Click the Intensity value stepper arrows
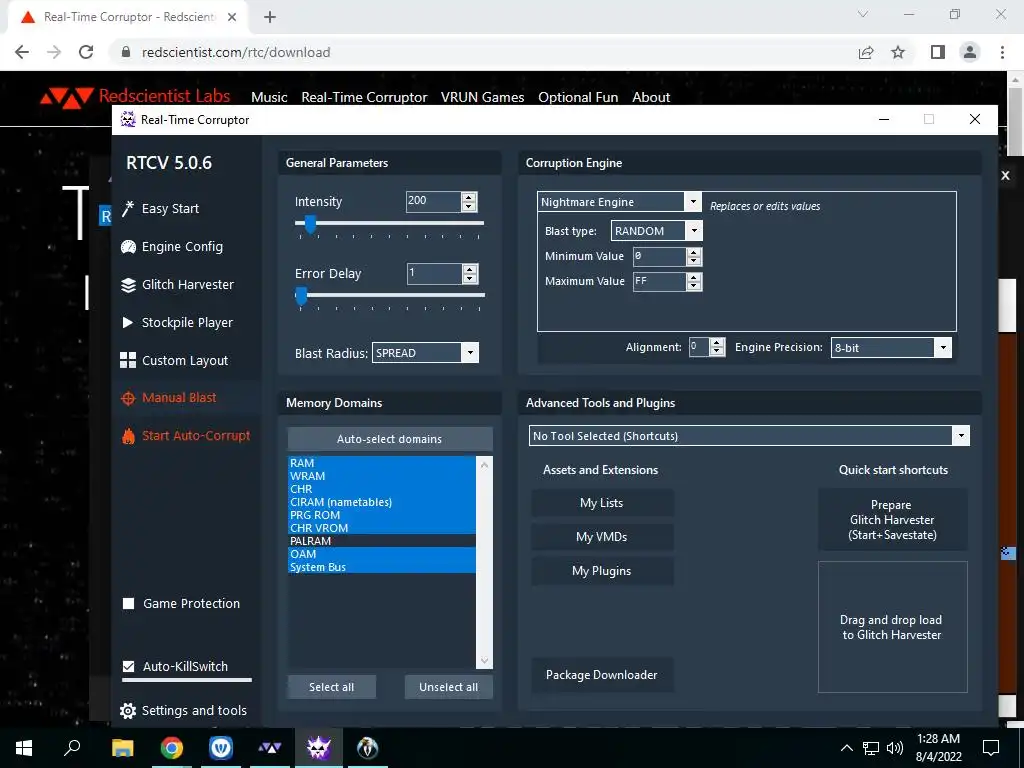1024x768 pixels. tap(469, 202)
